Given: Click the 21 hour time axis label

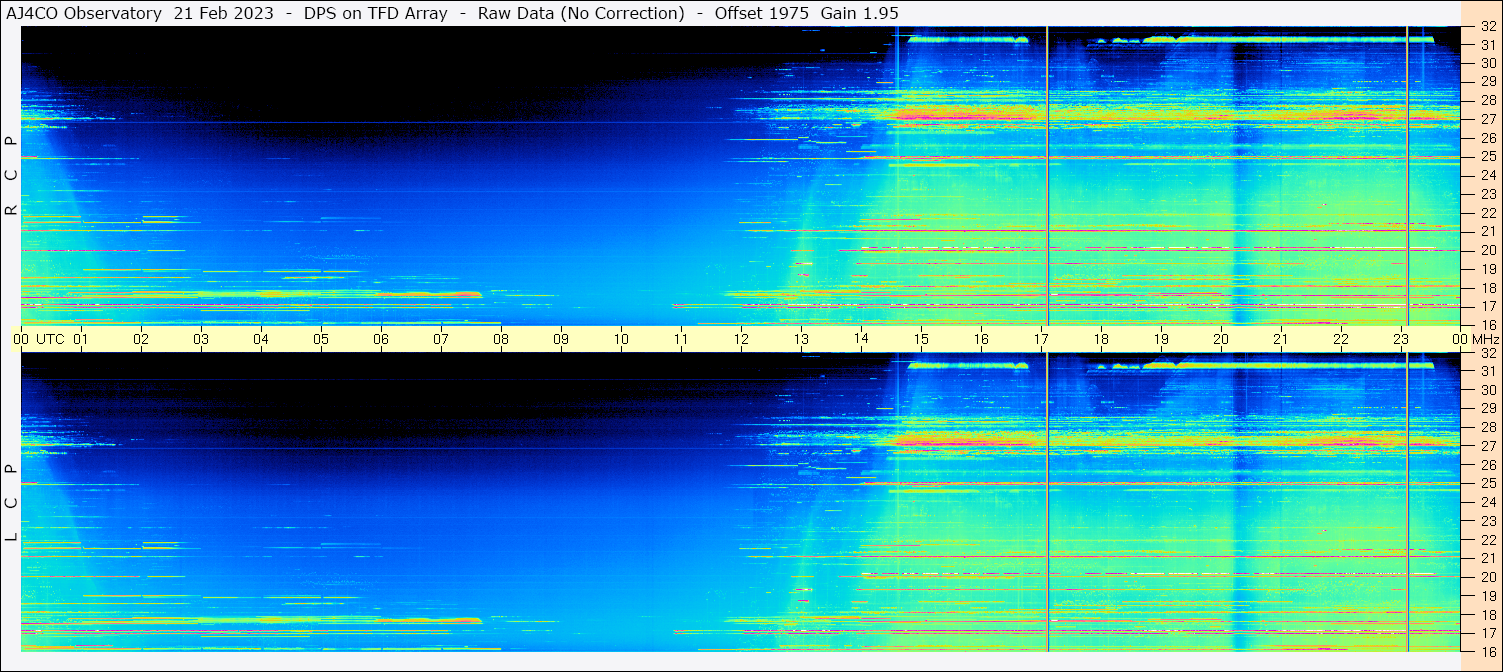Looking at the screenshot, I should pos(1281,339).
